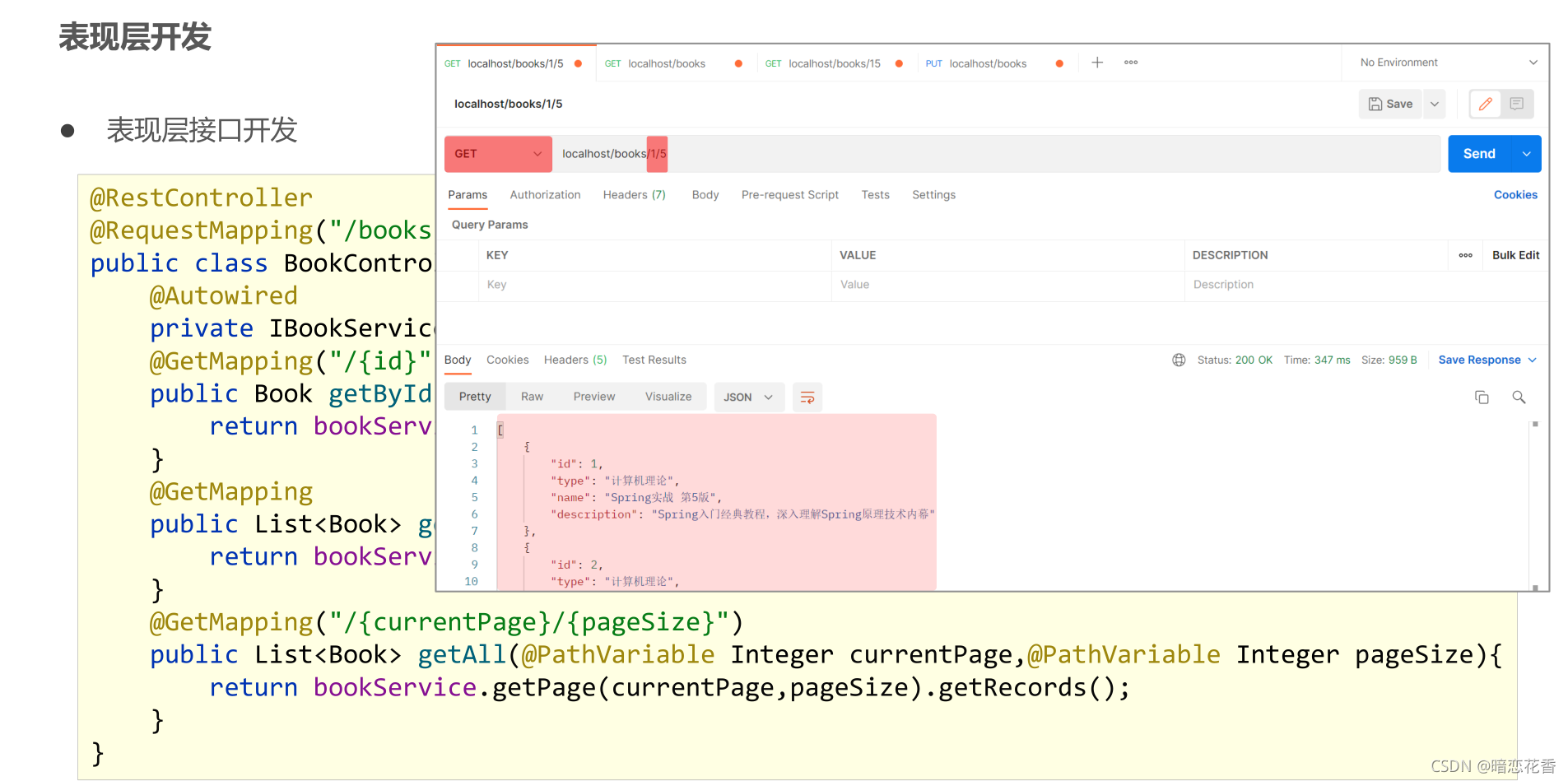Expand the Save Response dropdown

point(1533,360)
